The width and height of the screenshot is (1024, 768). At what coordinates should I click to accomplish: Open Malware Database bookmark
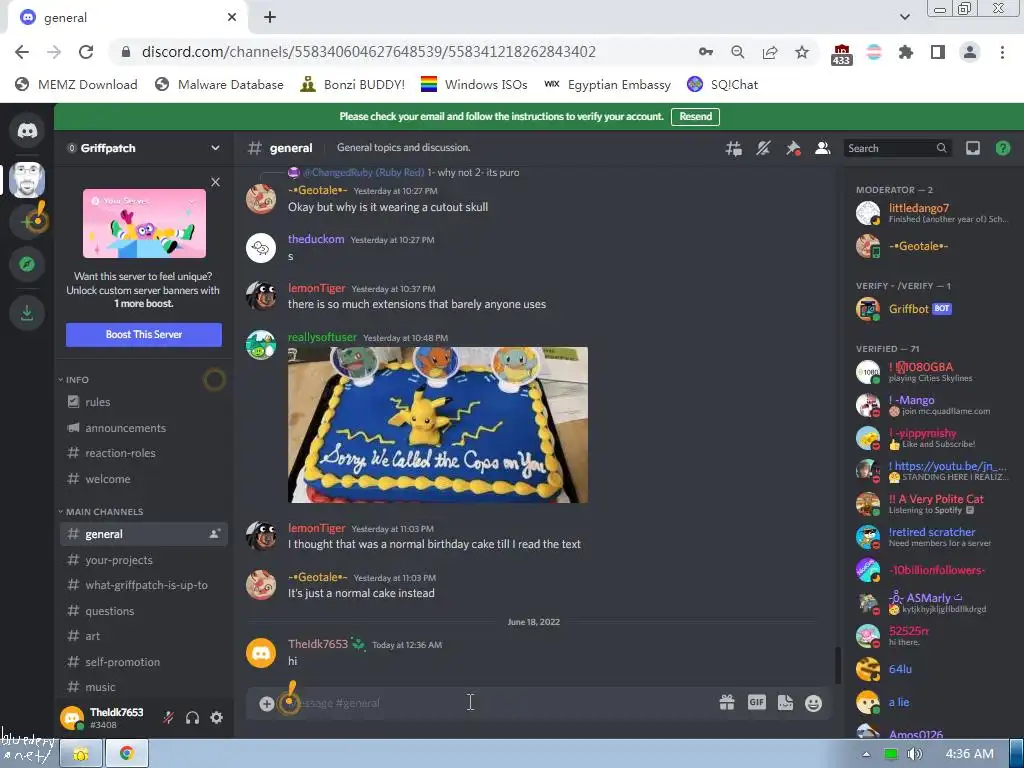tap(219, 84)
